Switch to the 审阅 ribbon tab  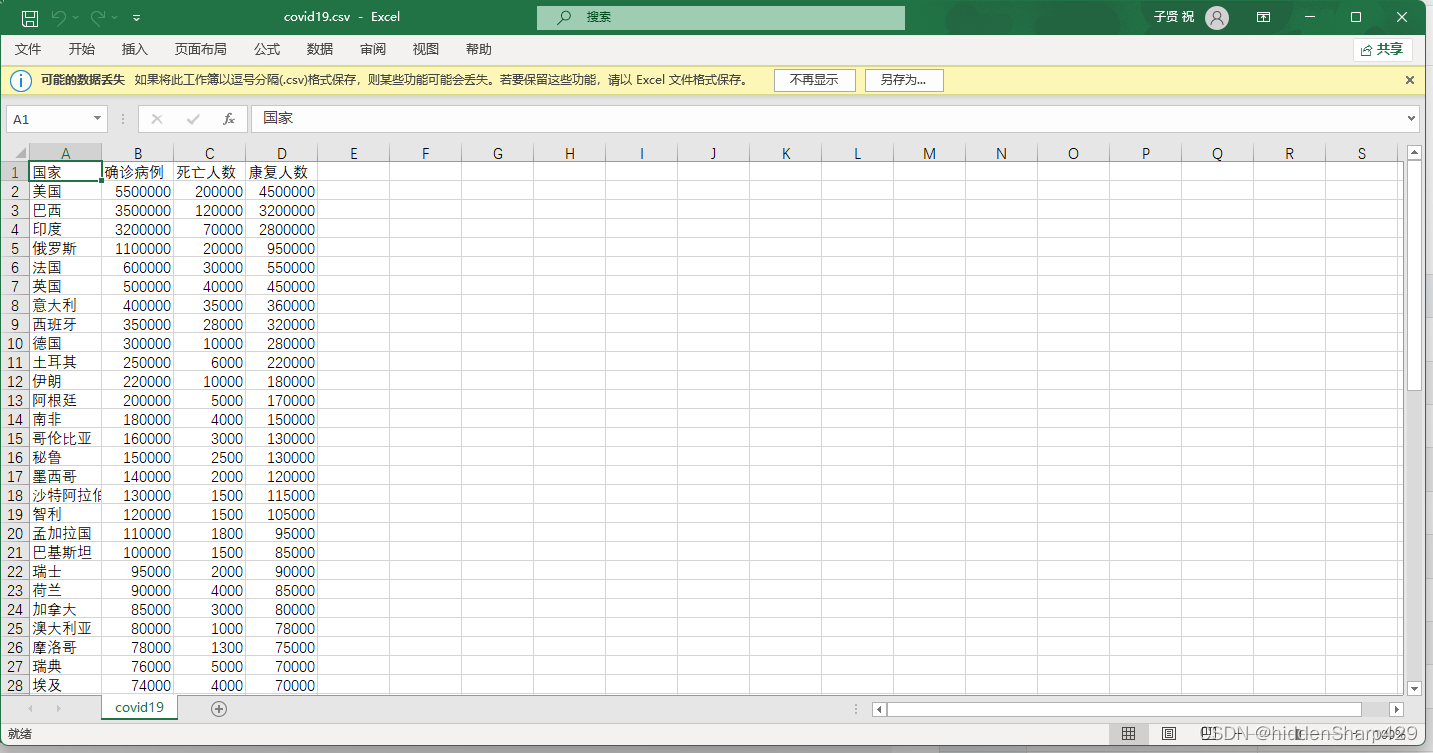point(373,49)
